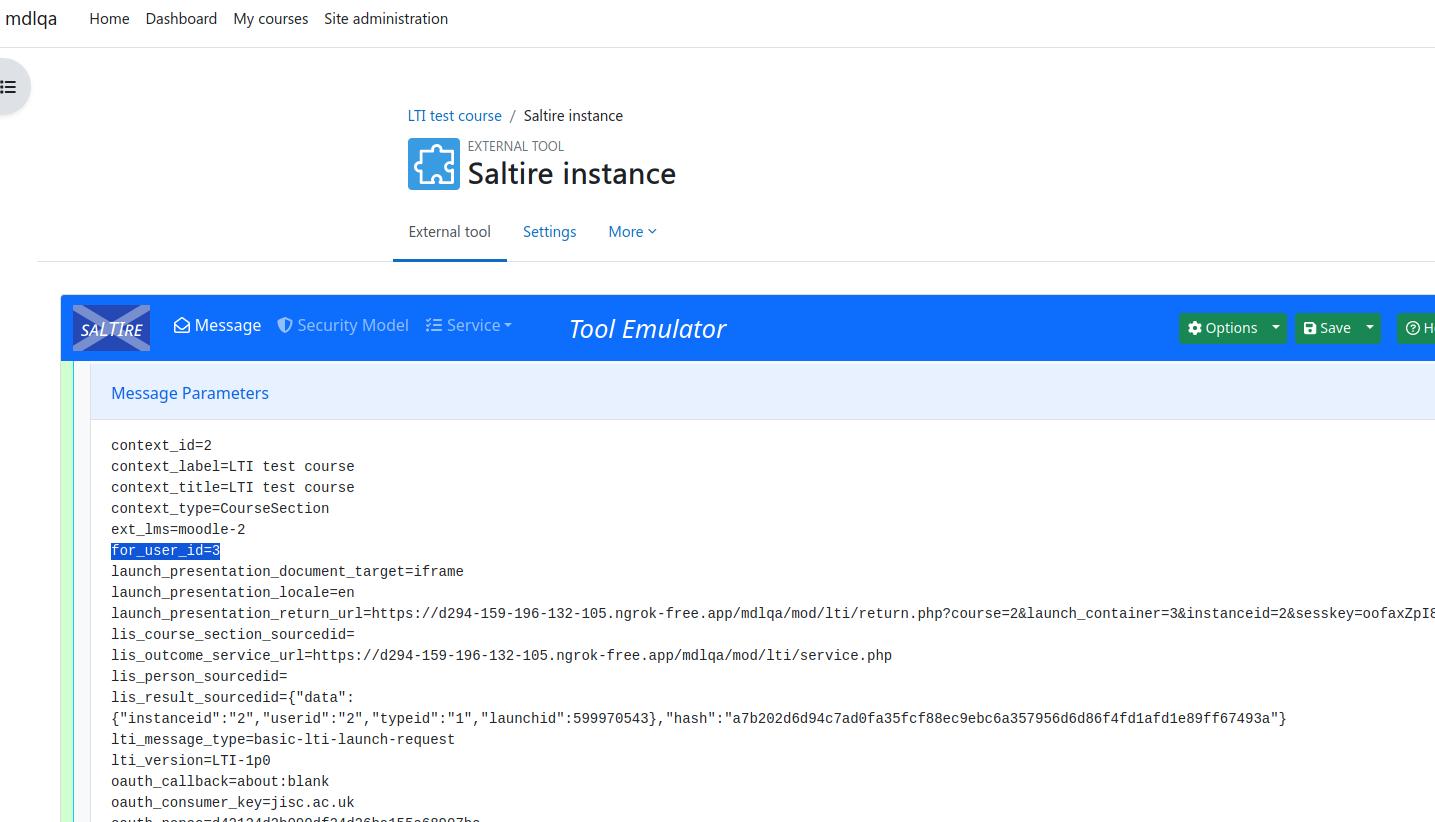The width and height of the screenshot is (1435, 822).
Task: Click the Options gear button
Action: click(1221, 328)
